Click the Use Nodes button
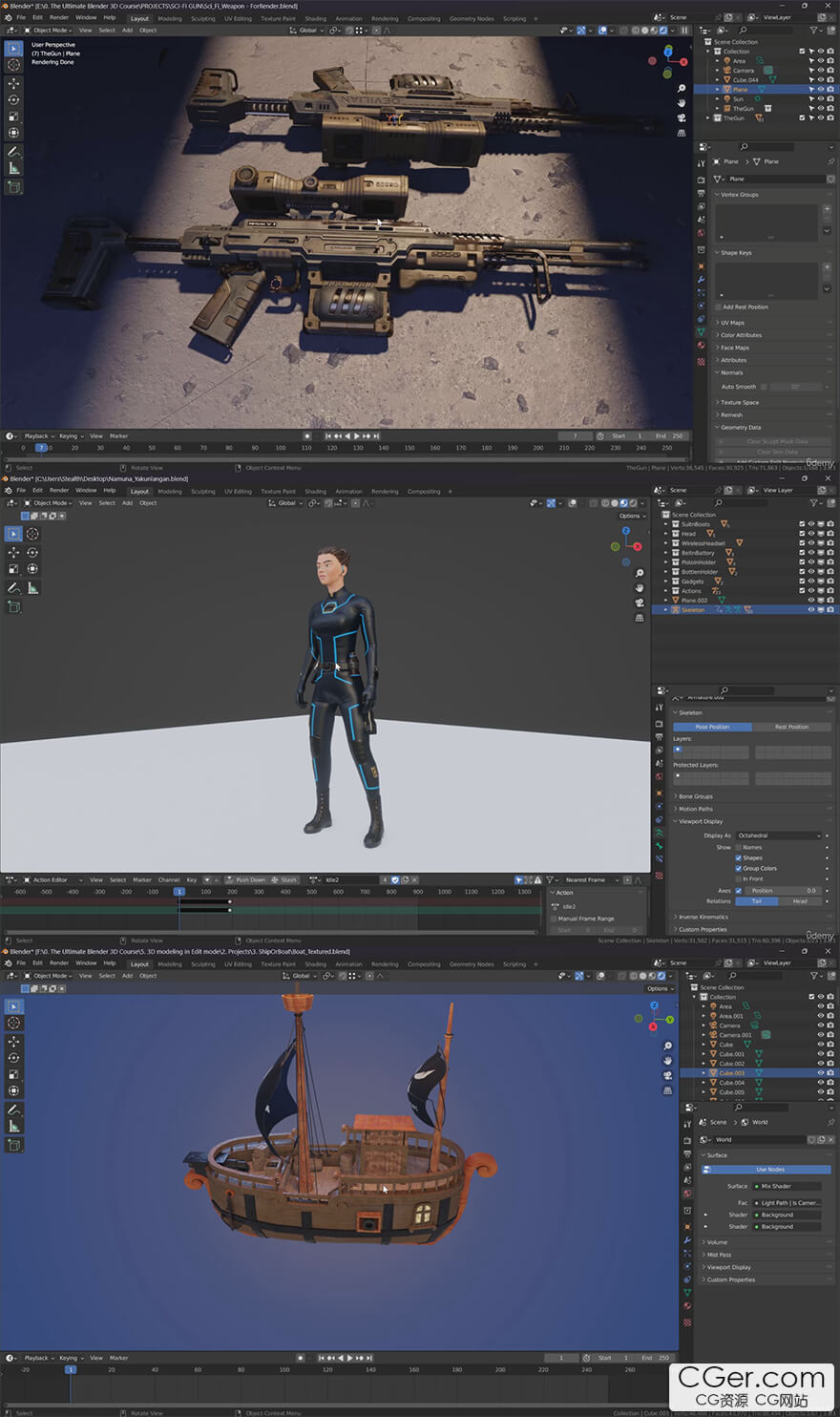This screenshot has width=840, height=1417. tap(769, 1169)
